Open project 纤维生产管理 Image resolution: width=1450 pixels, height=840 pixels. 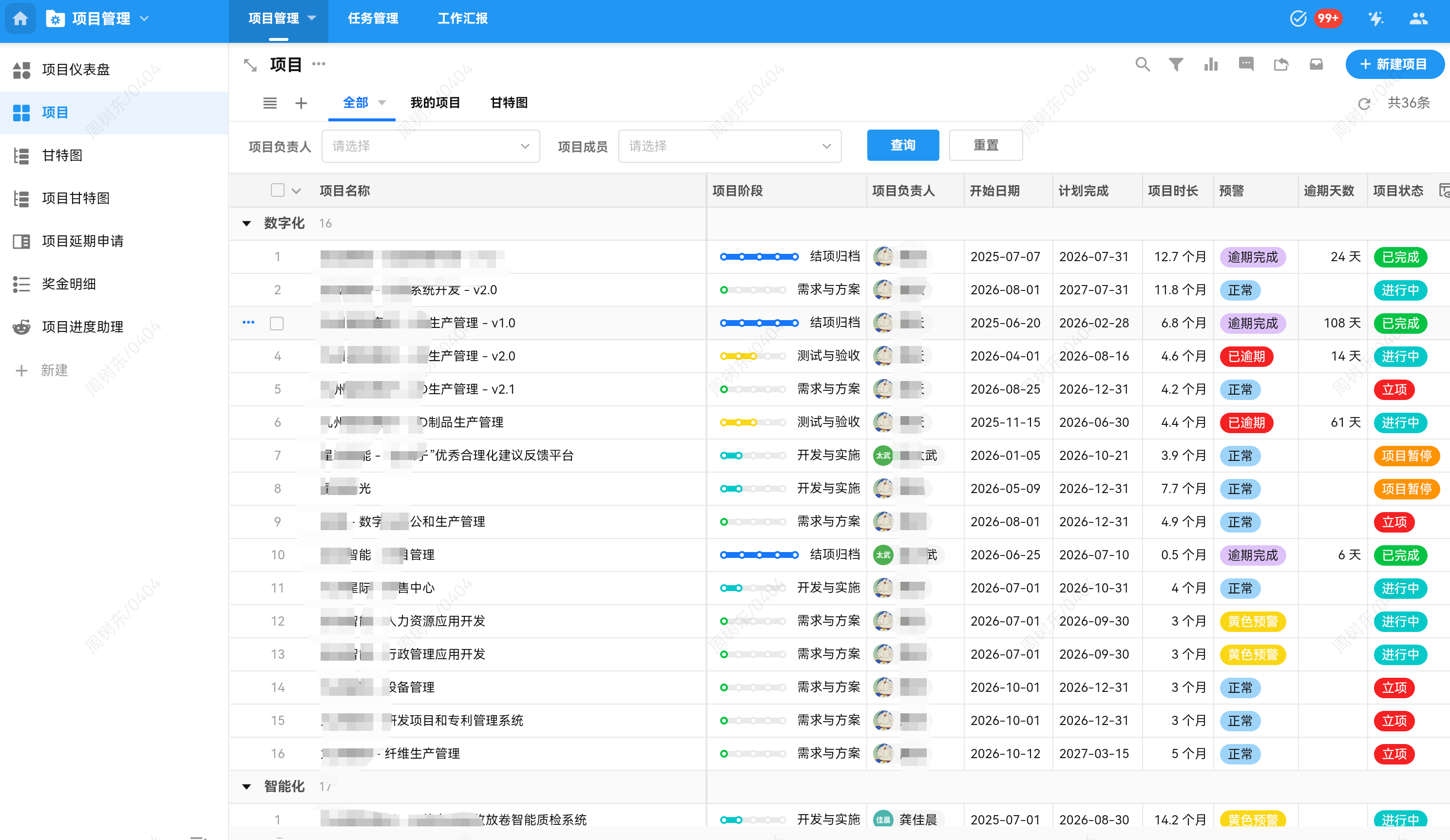(x=422, y=754)
